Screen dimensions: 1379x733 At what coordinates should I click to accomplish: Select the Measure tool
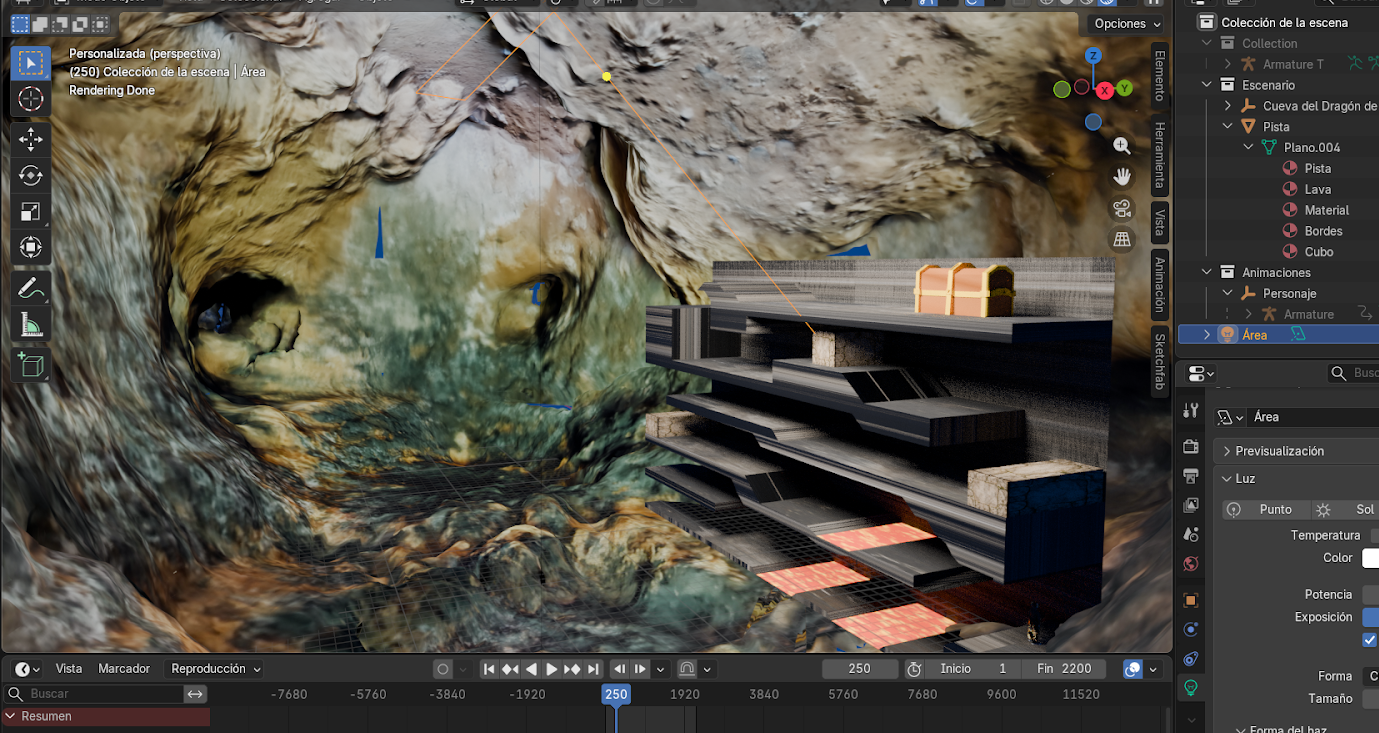30,325
